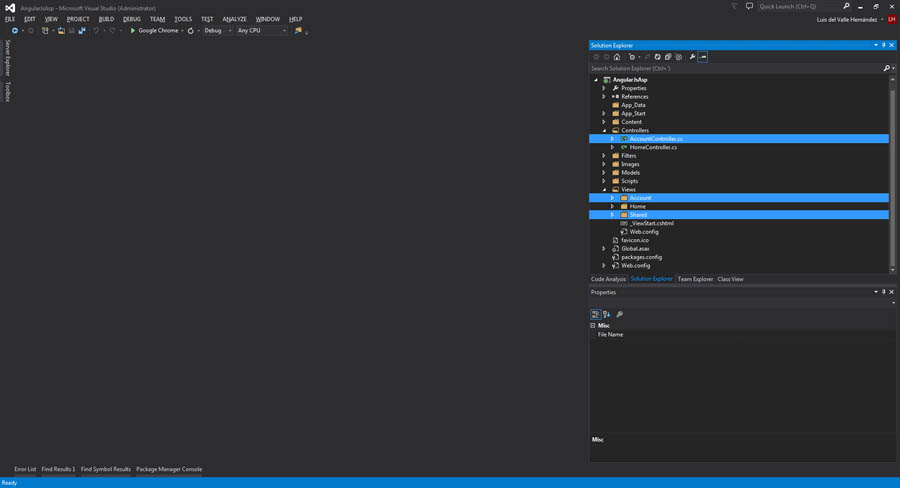Open the Debug configuration dropdown
The width and height of the screenshot is (900, 488).
pyautogui.click(x=217, y=31)
